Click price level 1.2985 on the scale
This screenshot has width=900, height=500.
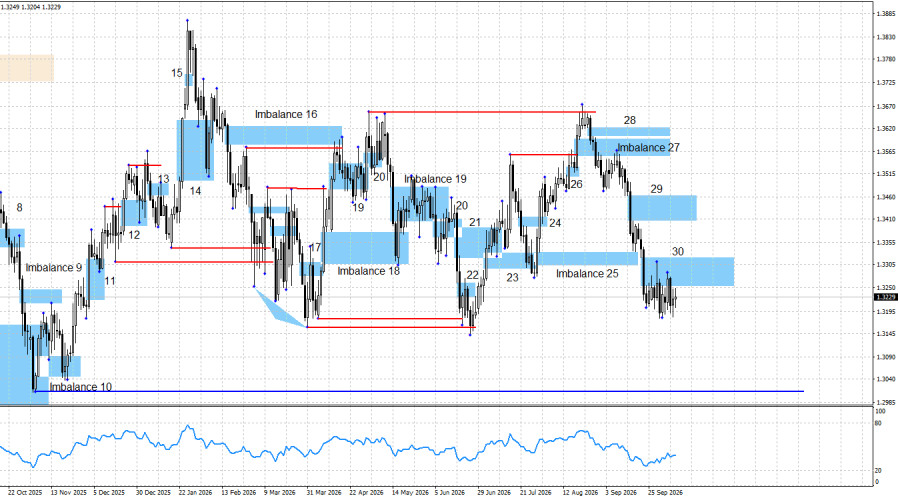886,402
